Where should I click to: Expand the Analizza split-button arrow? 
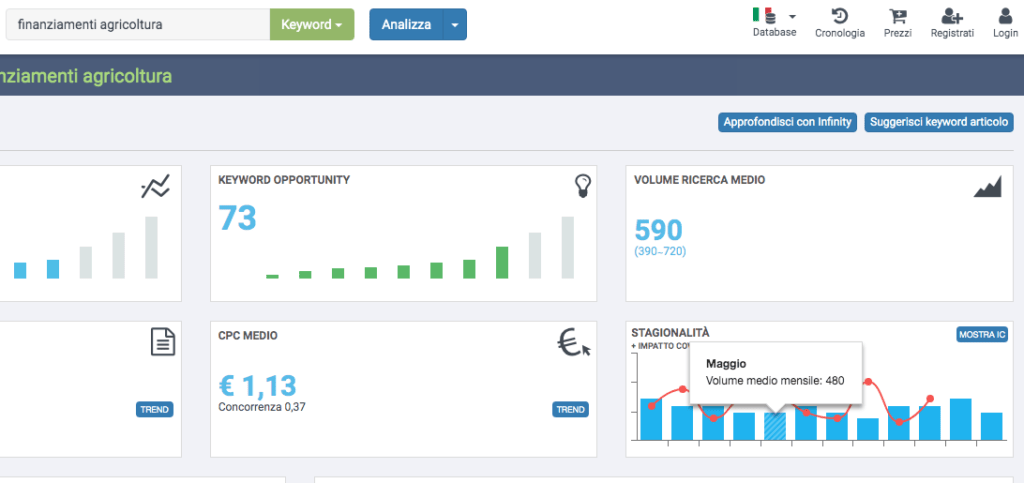455,25
